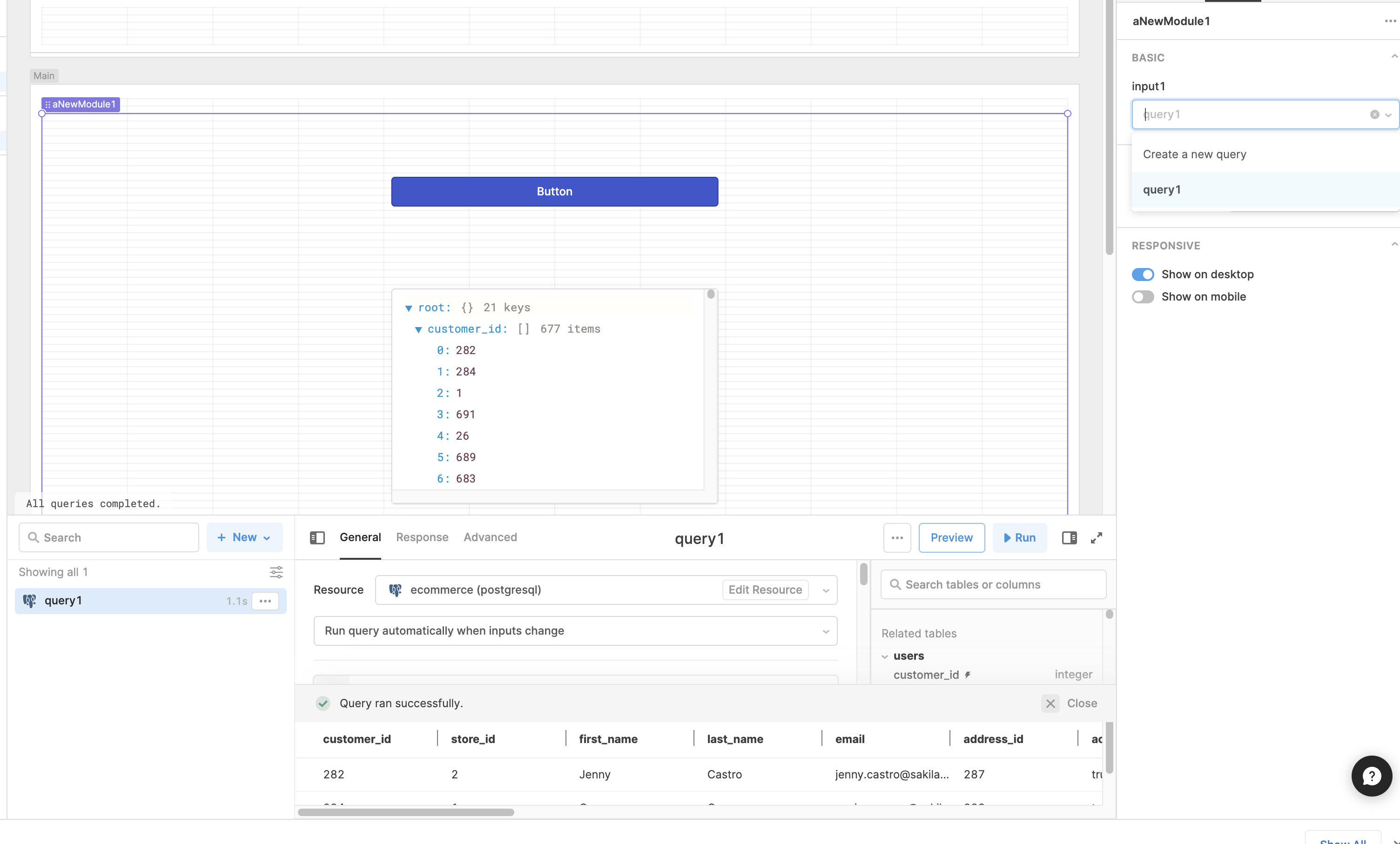Image resolution: width=1400 pixels, height=844 pixels.
Task: Select the aNewModule1 module label handle
Action: point(81,105)
